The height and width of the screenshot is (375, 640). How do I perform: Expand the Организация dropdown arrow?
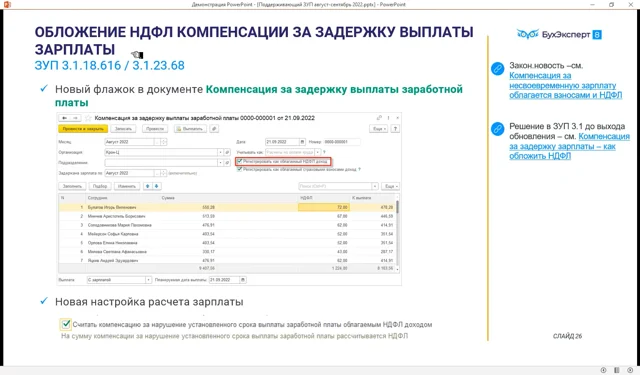(x=220, y=152)
